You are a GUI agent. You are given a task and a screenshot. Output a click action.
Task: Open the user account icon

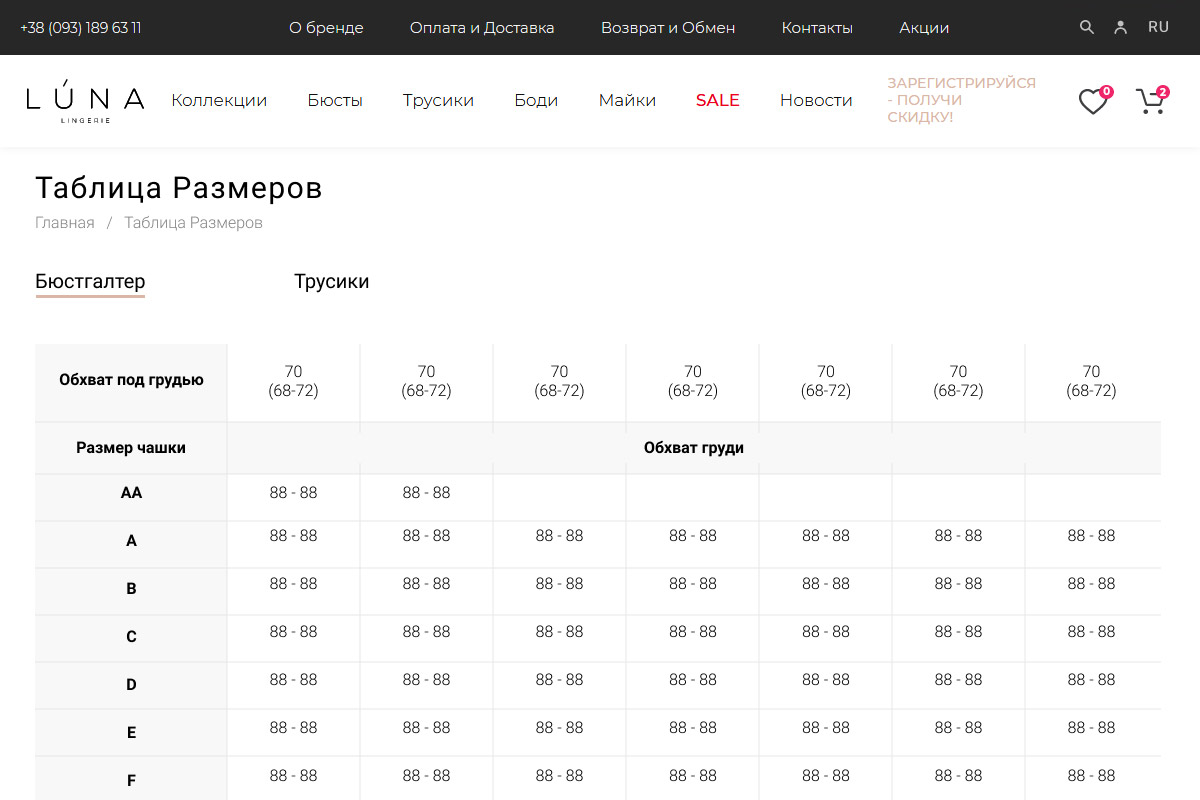(1121, 27)
